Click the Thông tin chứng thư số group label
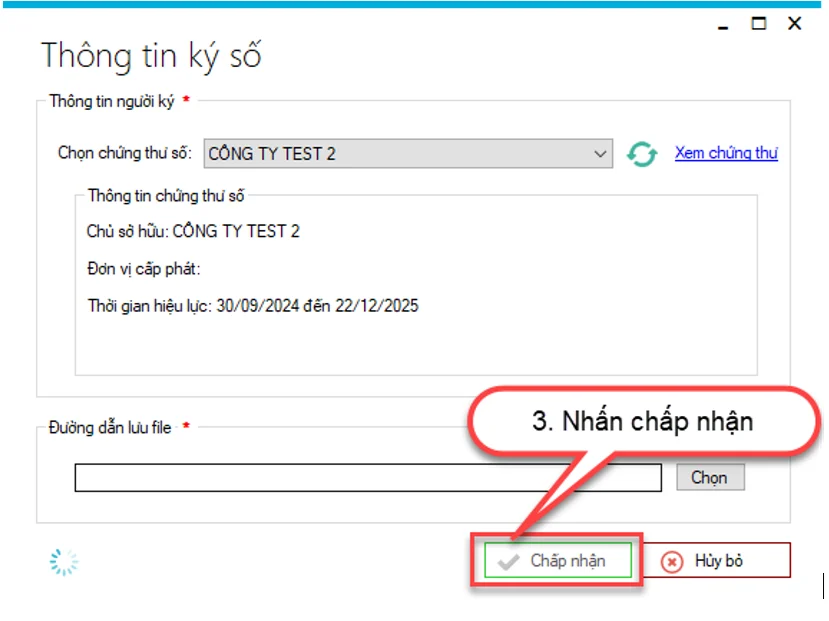 click(x=166, y=196)
